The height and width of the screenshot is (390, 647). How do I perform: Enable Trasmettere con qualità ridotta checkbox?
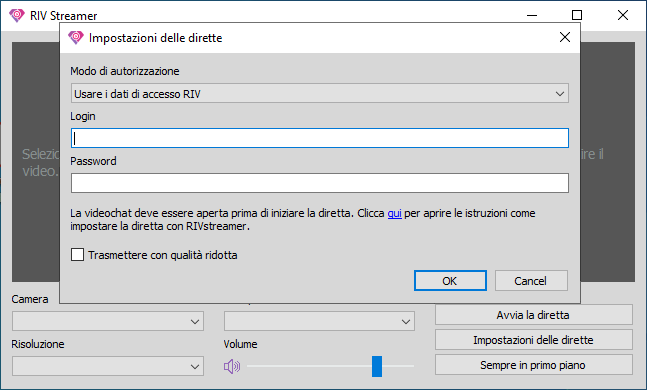tap(77, 255)
